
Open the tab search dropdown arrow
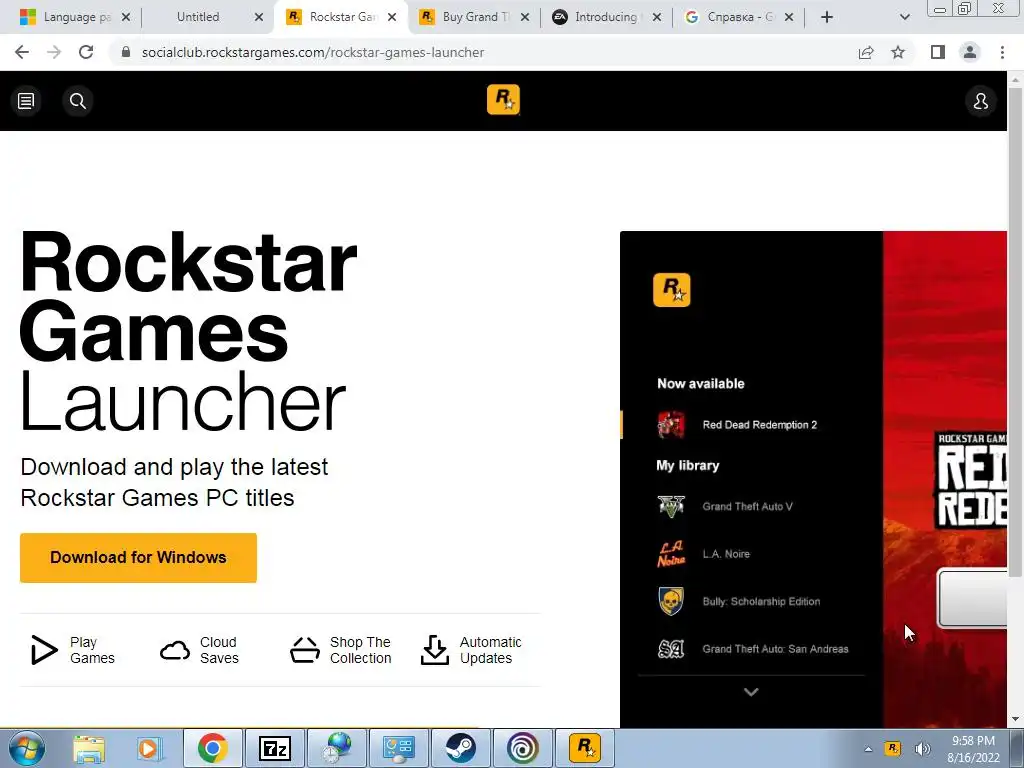pos(904,17)
